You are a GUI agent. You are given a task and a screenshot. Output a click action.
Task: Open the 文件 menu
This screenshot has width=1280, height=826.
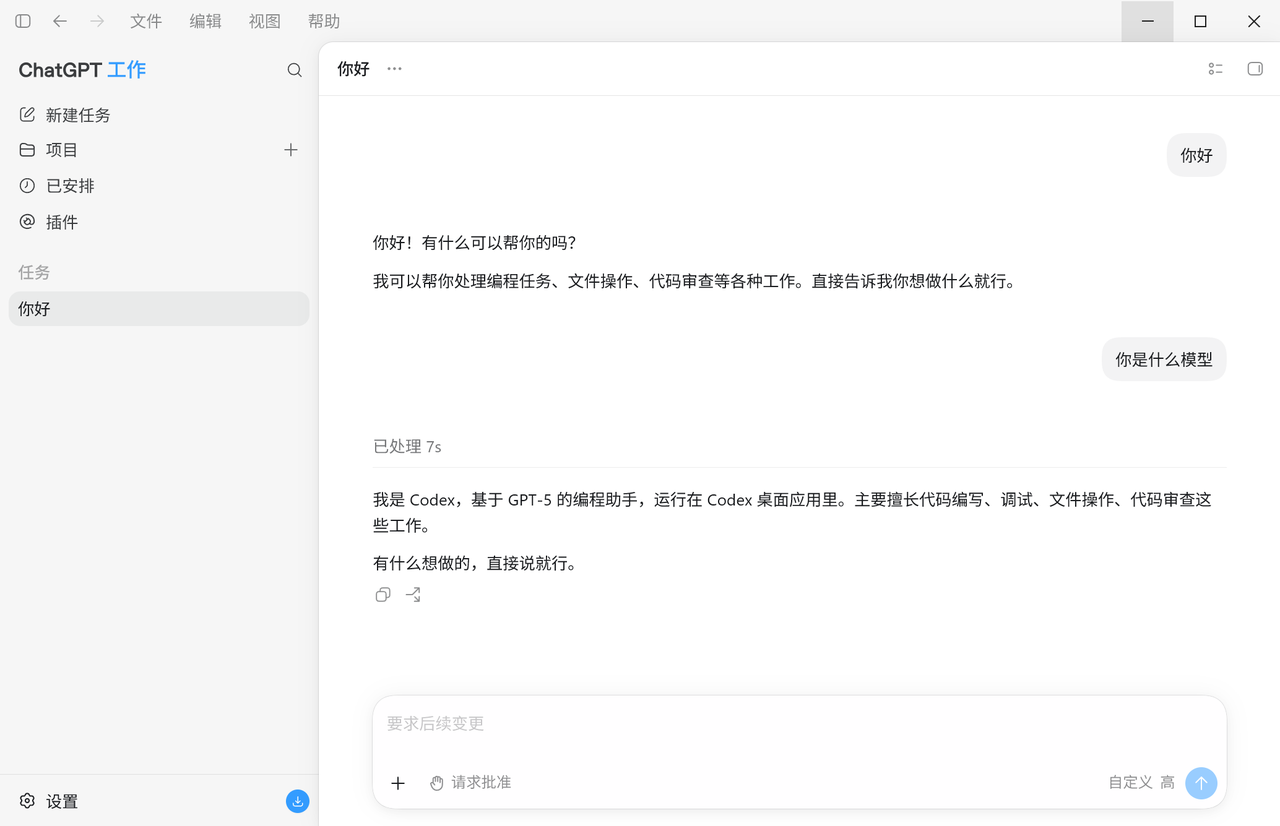point(146,21)
